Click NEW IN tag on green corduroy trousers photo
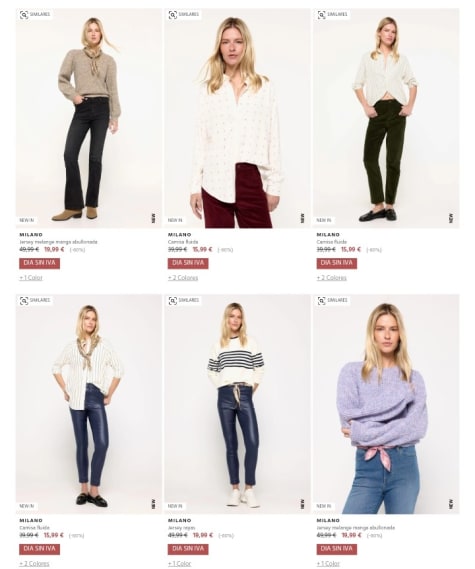Viewport: 475px width, 569px height. coord(323,220)
